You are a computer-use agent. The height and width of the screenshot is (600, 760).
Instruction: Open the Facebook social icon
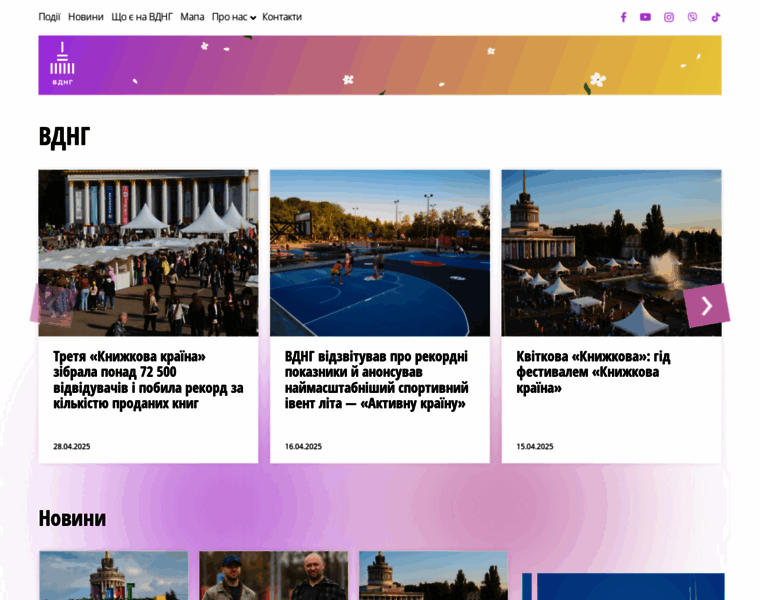tap(623, 17)
